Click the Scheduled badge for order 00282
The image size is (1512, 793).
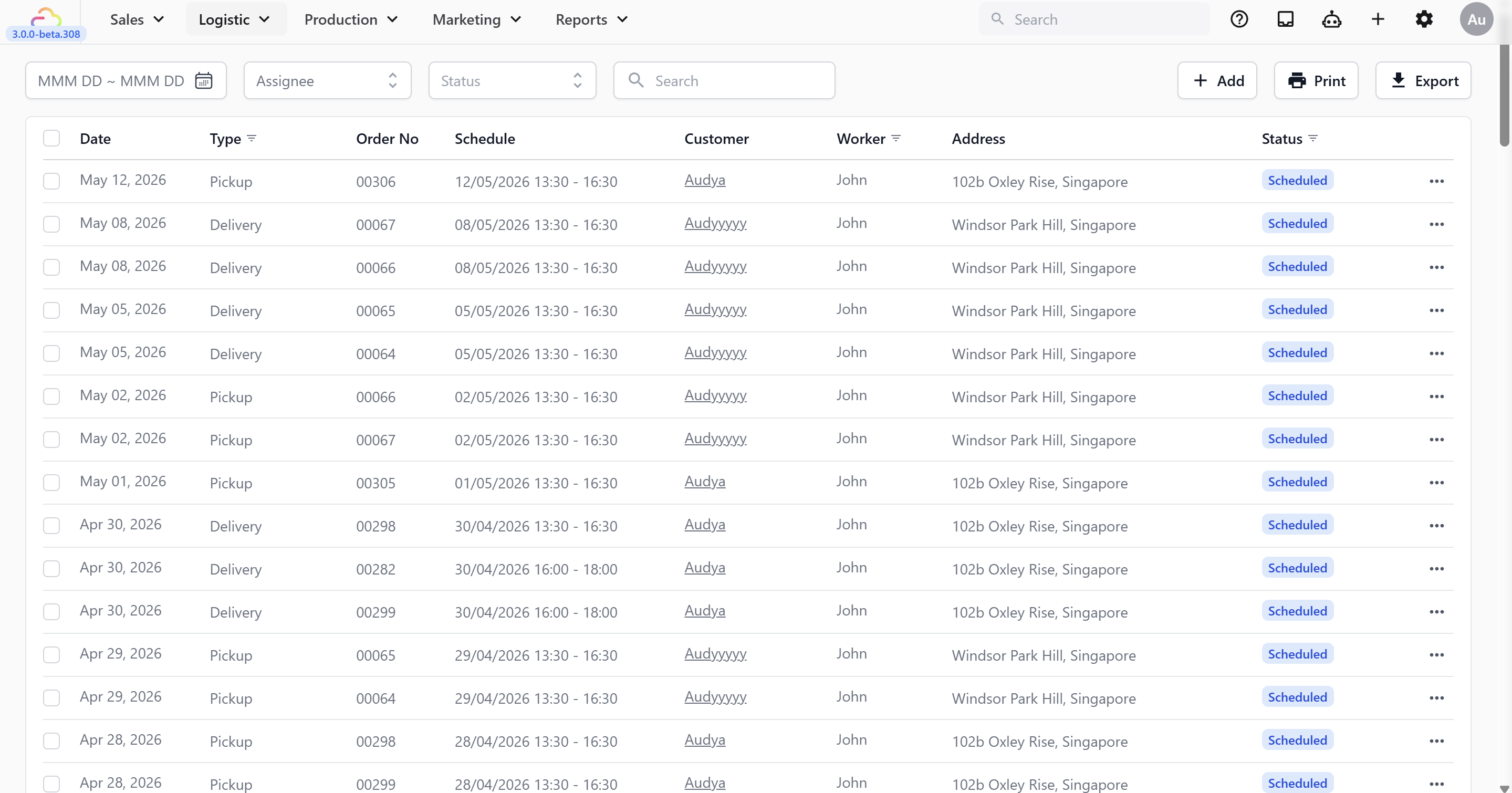[x=1297, y=568]
